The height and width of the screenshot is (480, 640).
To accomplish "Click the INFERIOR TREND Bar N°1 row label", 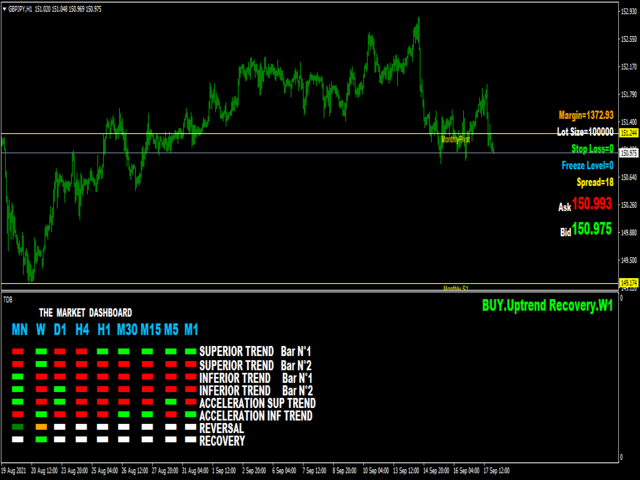I will point(256,378).
